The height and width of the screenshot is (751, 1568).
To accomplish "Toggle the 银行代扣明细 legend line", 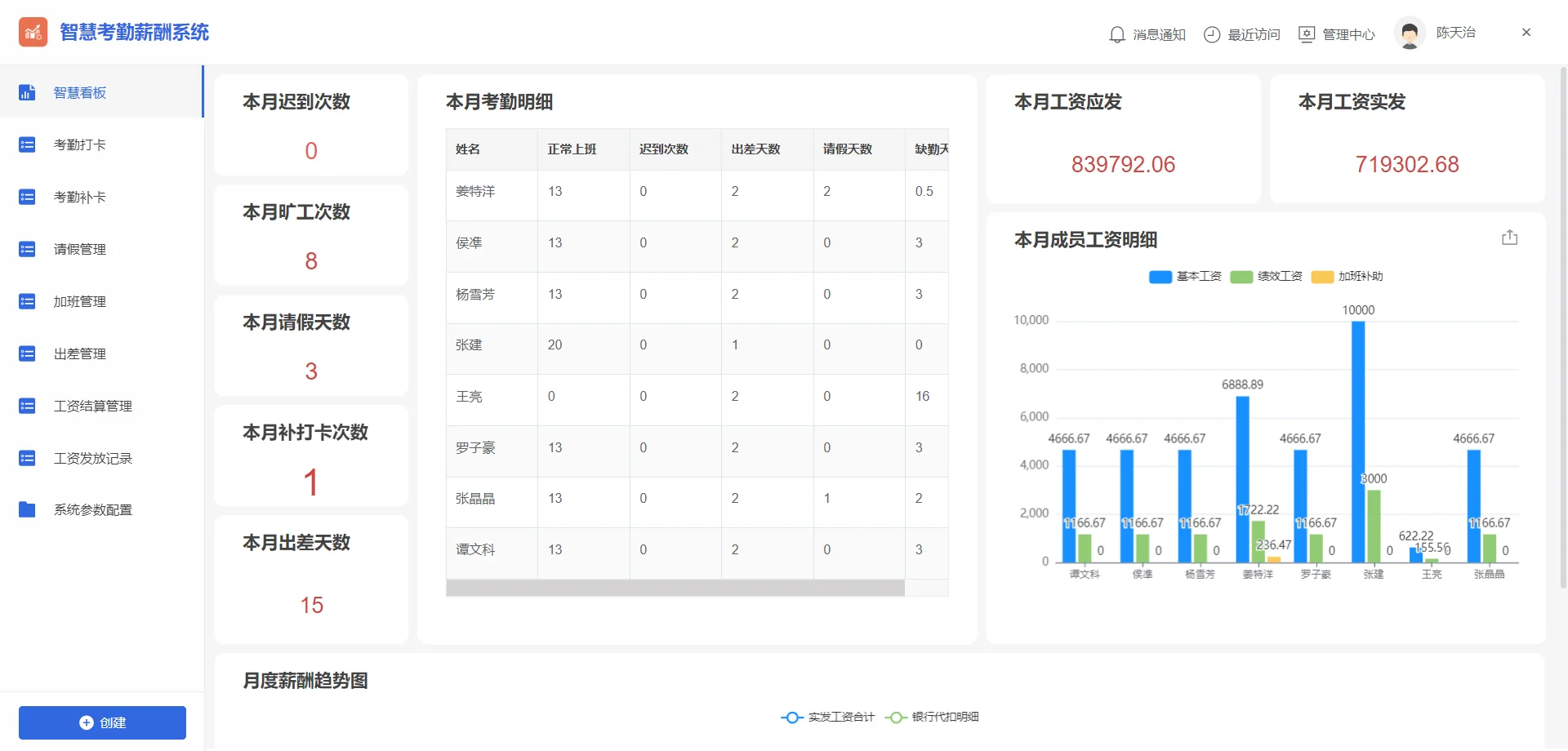I will (932, 718).
